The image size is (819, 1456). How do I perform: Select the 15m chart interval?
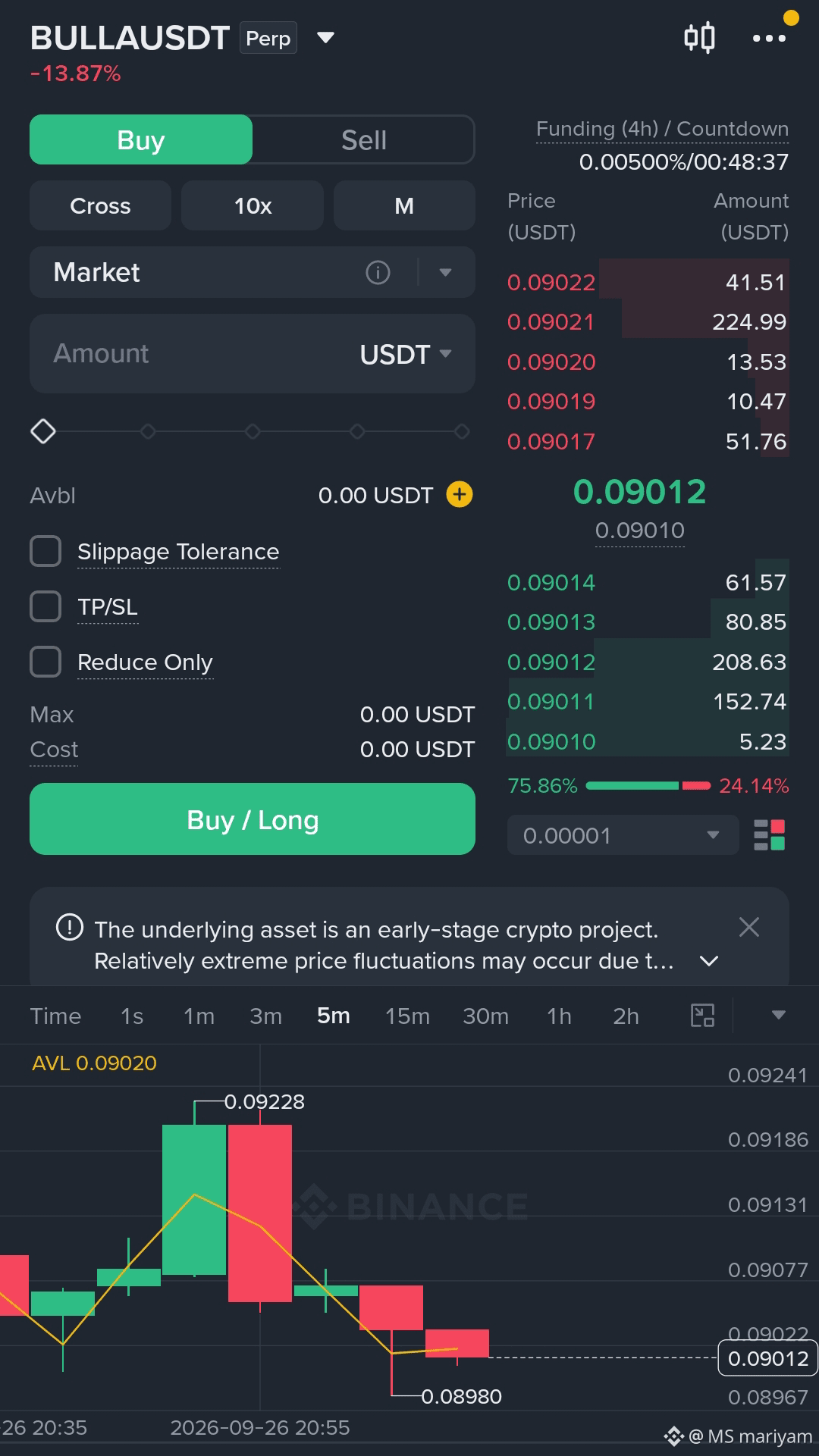click(407, 1016)
